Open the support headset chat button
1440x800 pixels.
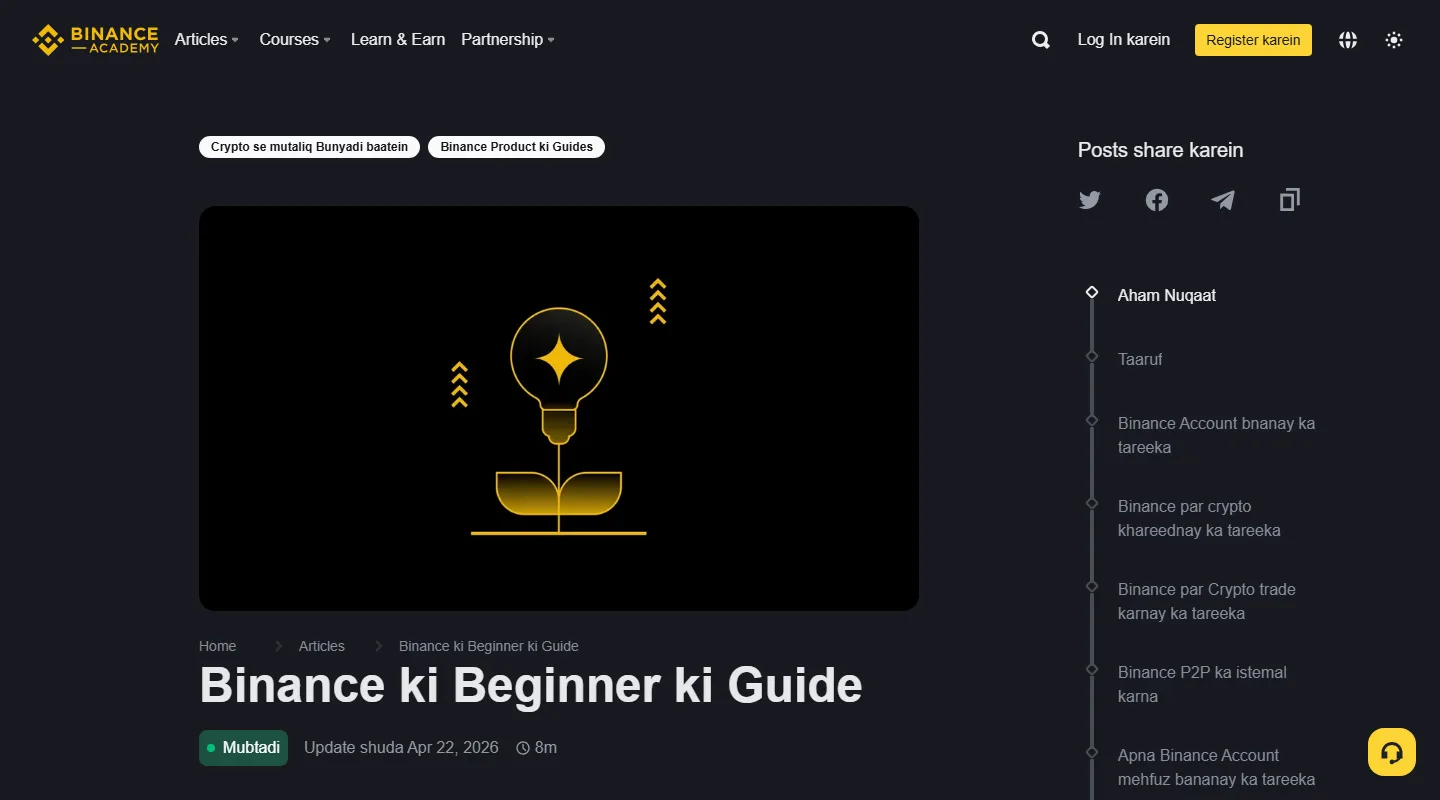tap(1392, 752)
